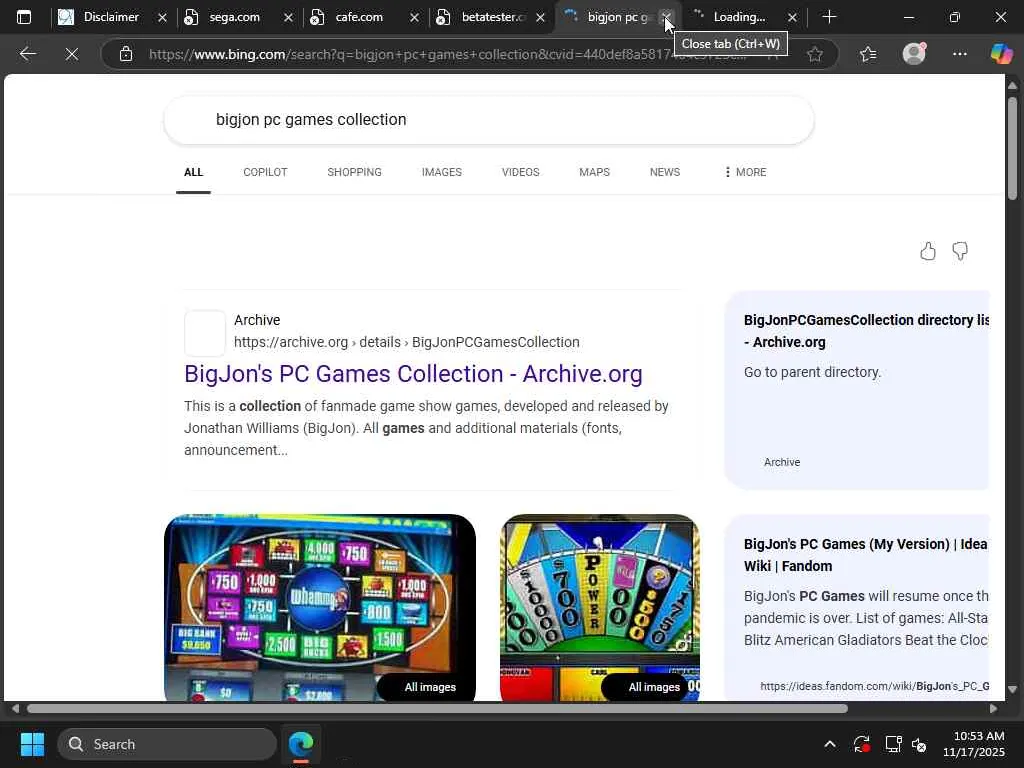Click the scroll-up arrow of the page
Screen dimensions: 1024x768
(1012, 85)
